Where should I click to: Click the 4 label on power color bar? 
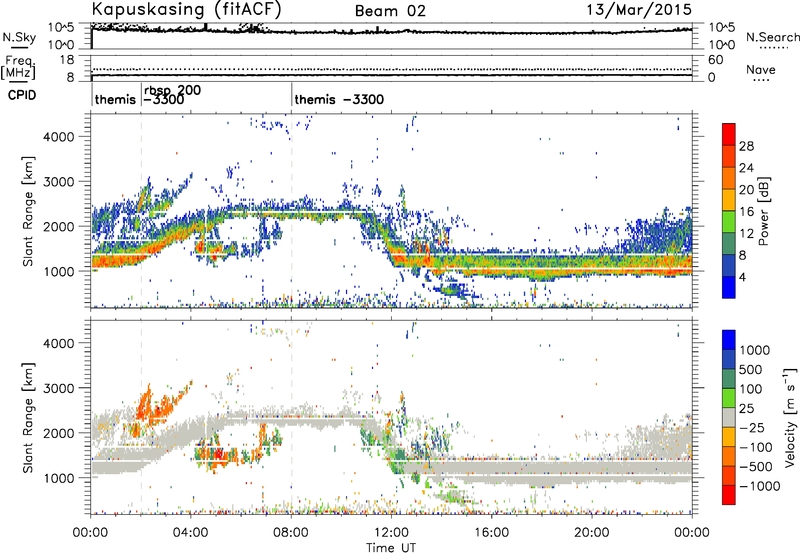(x=743, y=278)
